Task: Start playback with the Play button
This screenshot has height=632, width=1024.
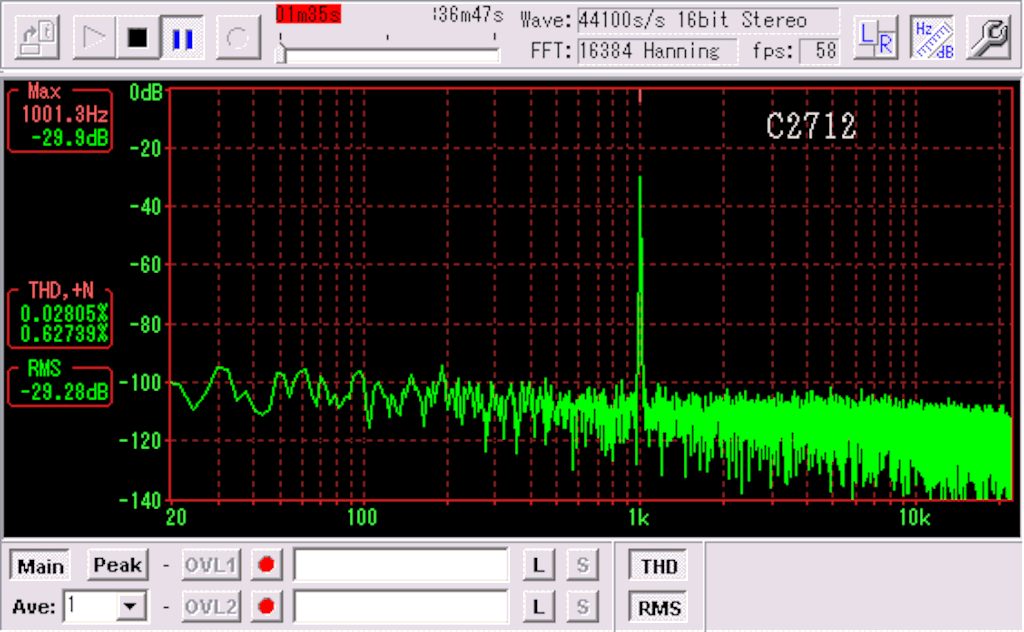Action: coord(94,38)
